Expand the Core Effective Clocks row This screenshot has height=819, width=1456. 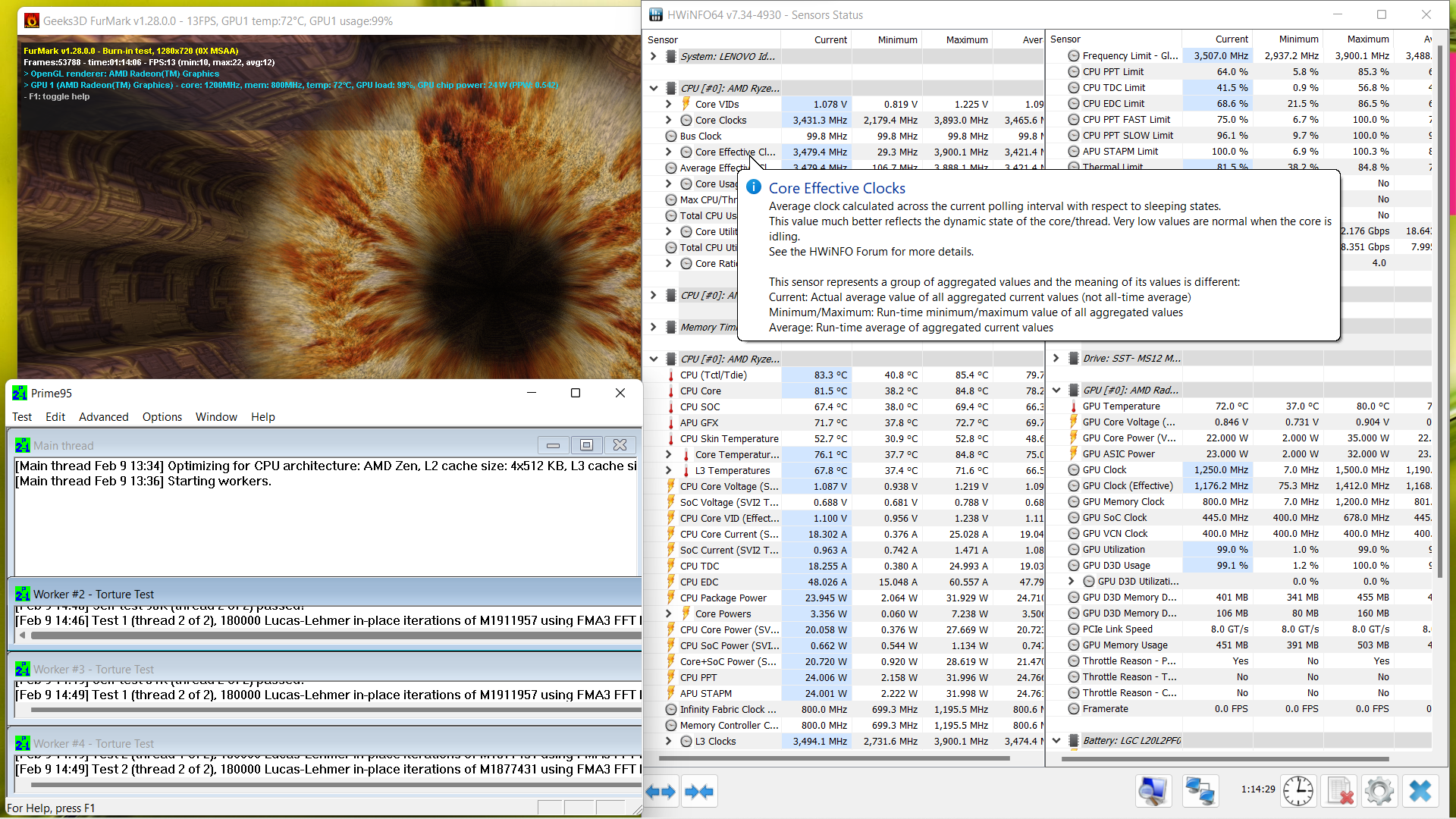669,152
